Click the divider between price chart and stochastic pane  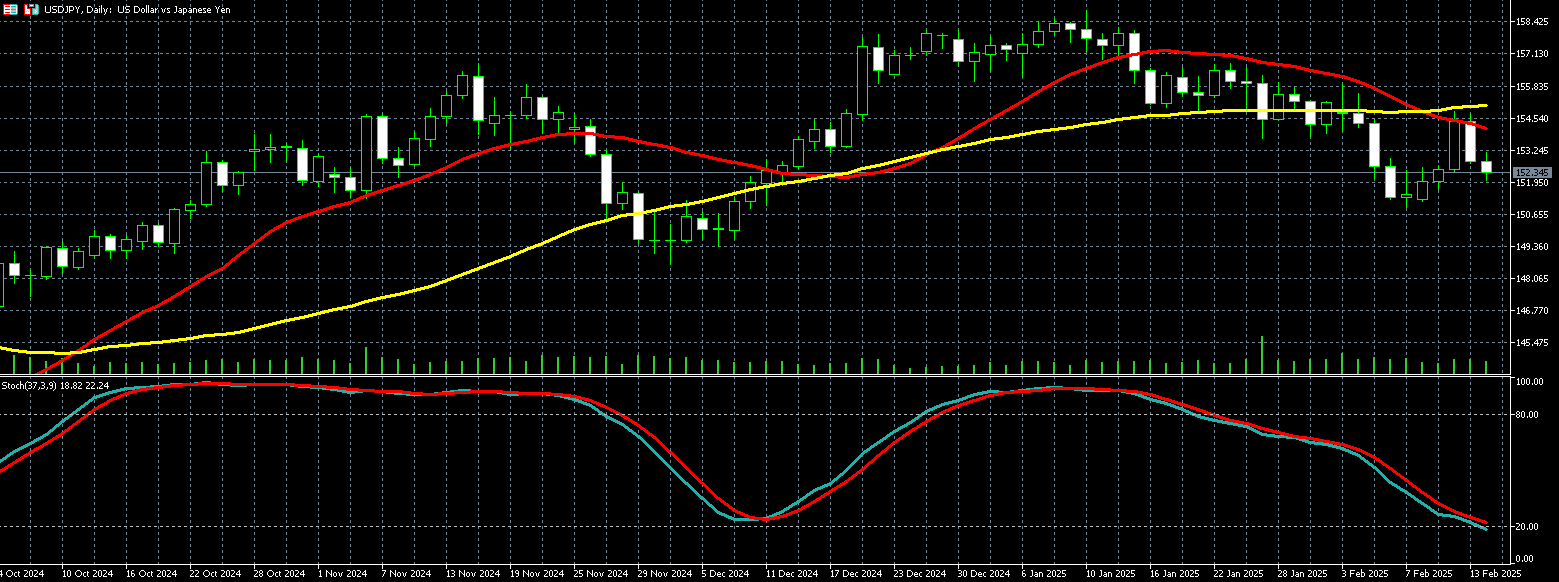[x=750, y=377]
